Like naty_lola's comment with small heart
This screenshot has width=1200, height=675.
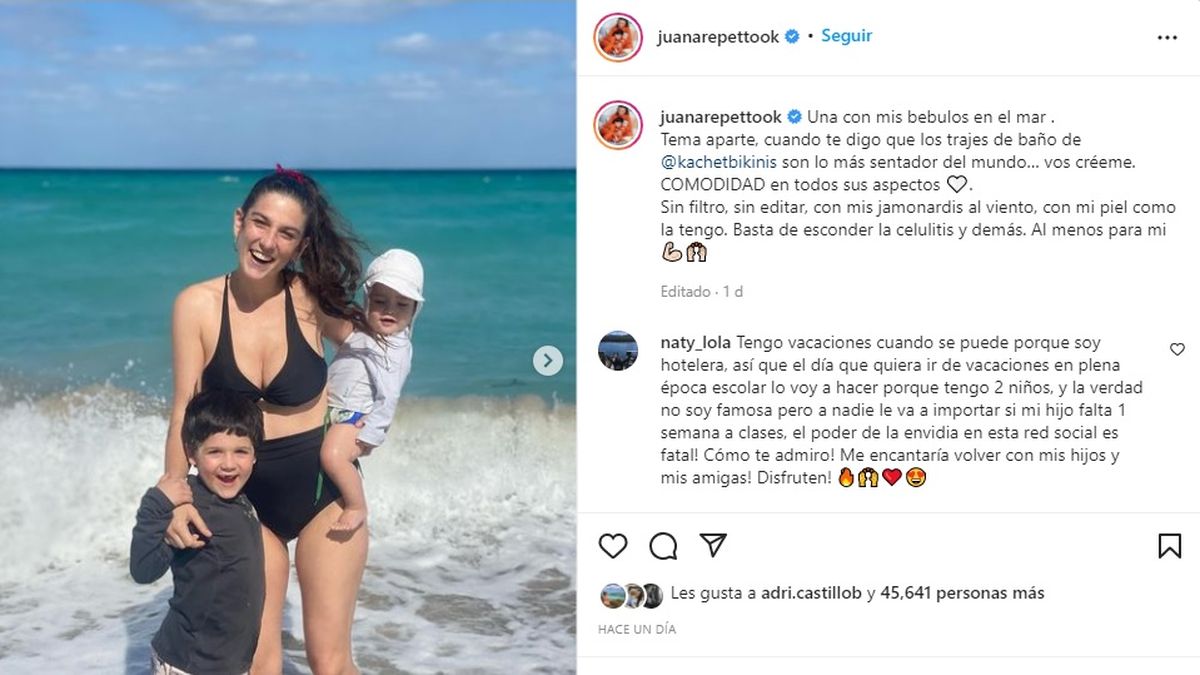pyautogui.click(x=1177, y=349)
